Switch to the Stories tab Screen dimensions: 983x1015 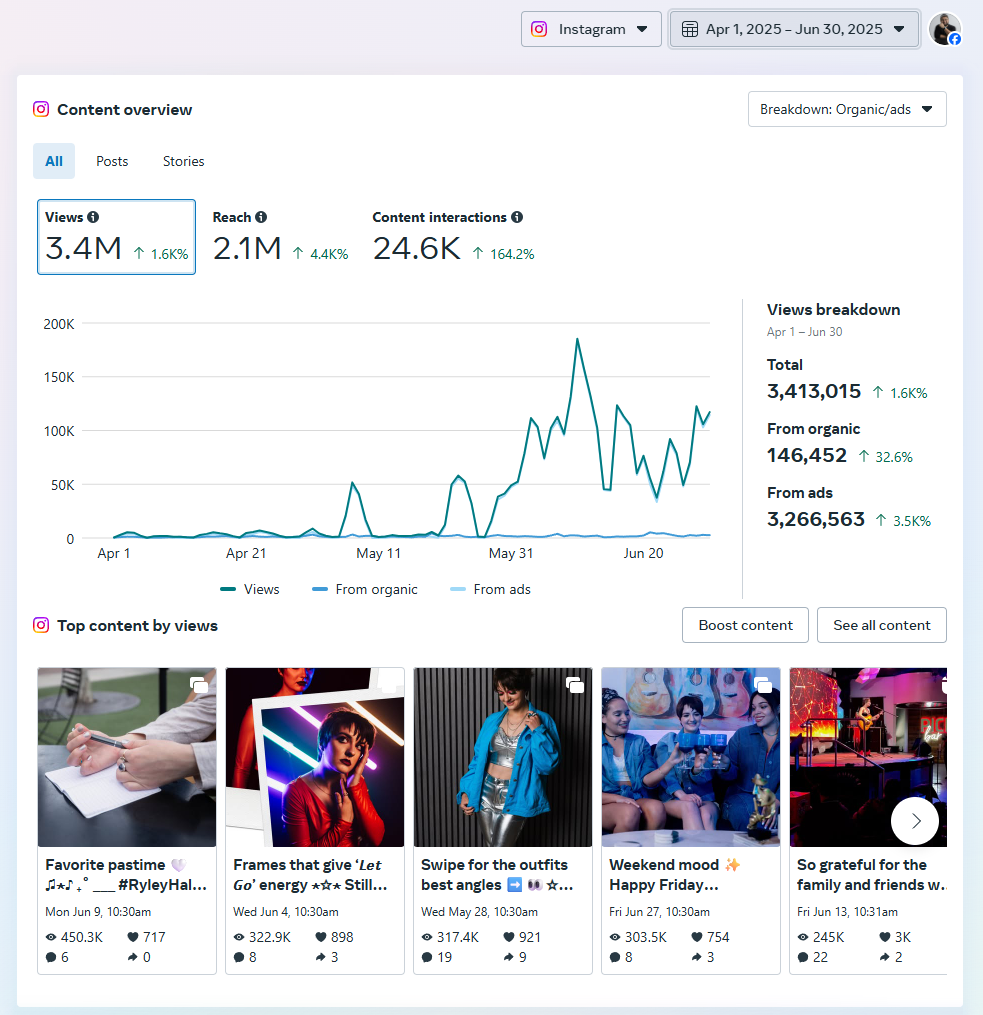(183, 161)
